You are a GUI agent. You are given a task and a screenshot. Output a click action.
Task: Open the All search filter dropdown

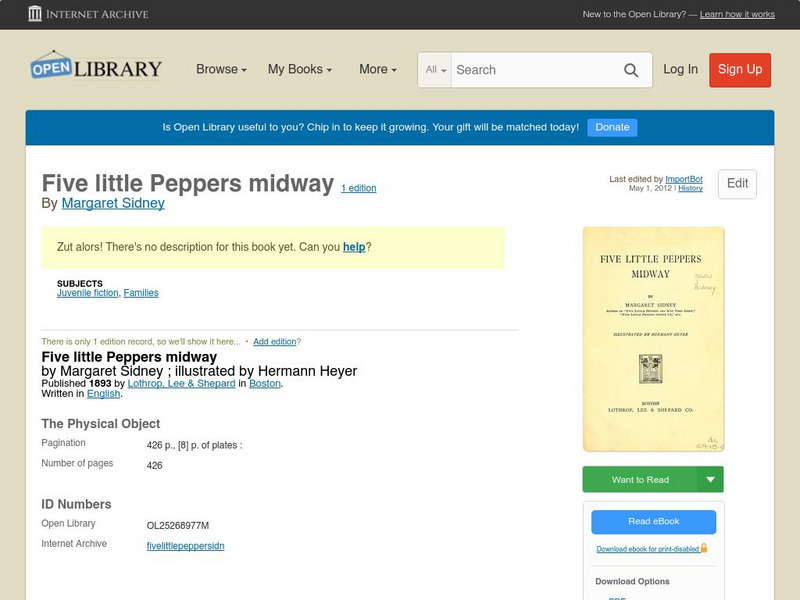(x=438, y=70)
